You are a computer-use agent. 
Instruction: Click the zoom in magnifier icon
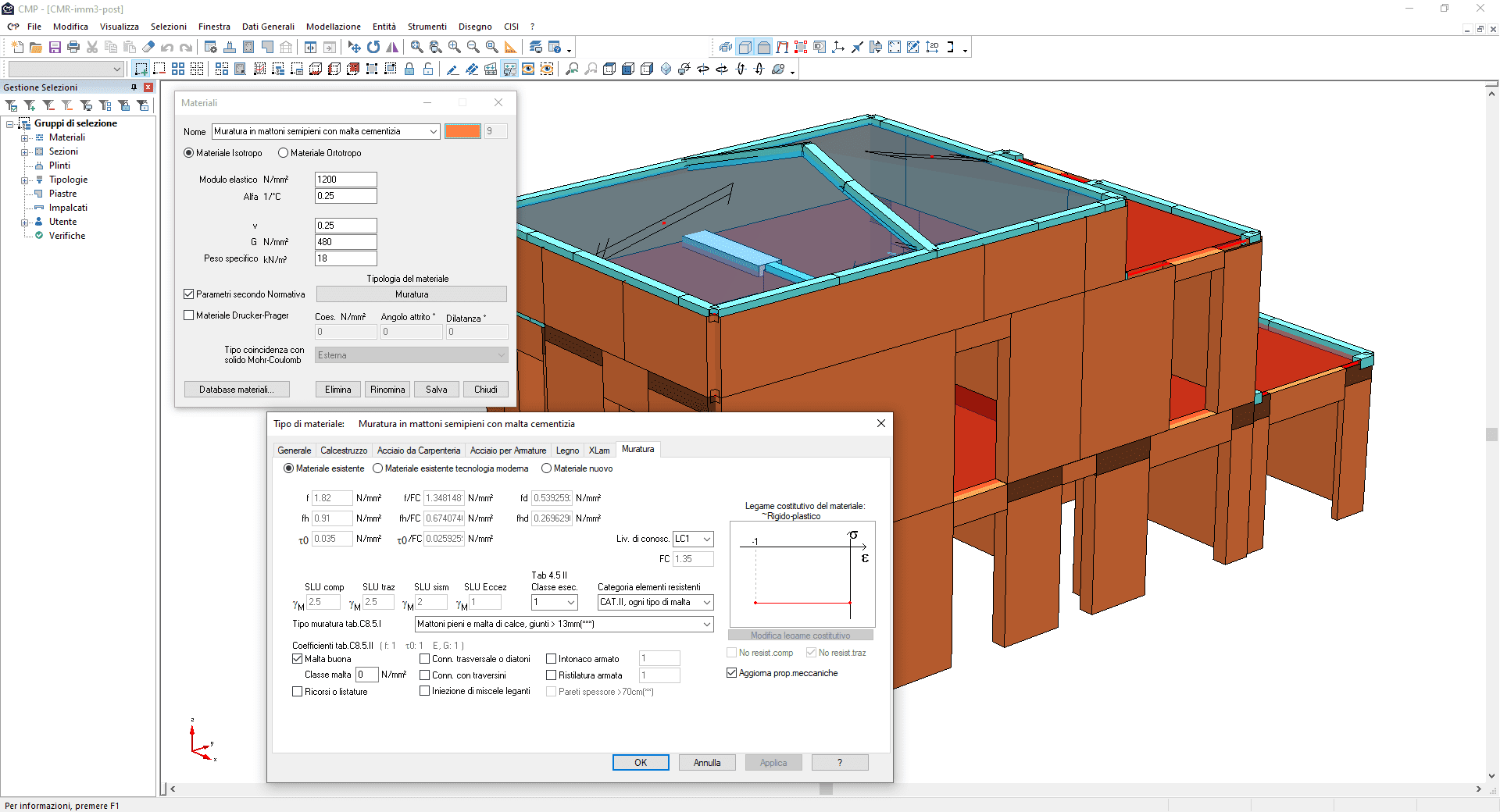(455, 48)
